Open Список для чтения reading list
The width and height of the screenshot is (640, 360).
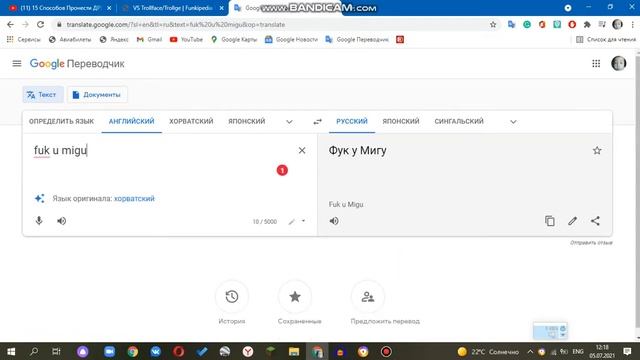(606, 40)
